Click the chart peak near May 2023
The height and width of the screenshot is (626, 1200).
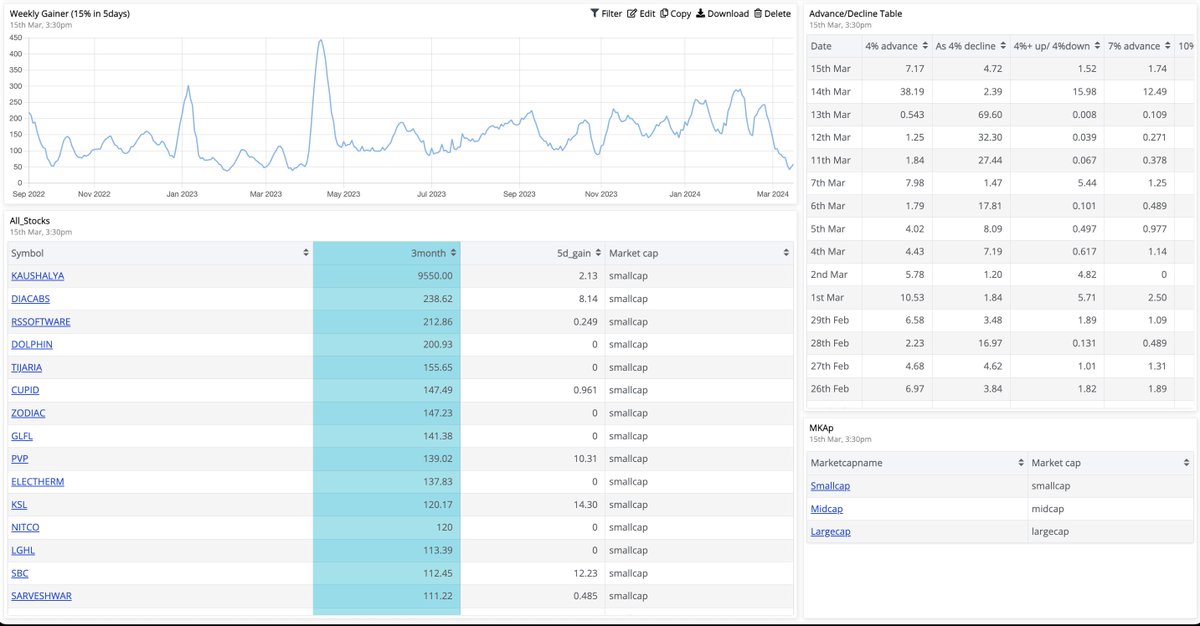[x=320, y=42]
